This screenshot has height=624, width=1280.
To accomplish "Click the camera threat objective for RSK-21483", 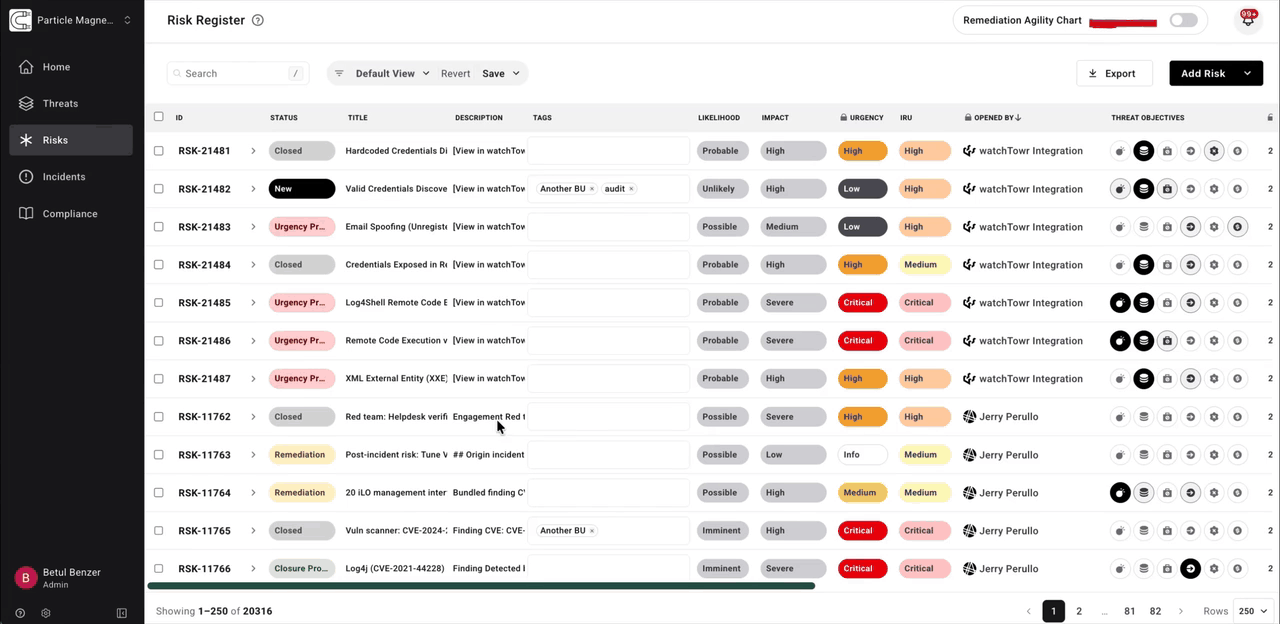I will coord(1167,227).
